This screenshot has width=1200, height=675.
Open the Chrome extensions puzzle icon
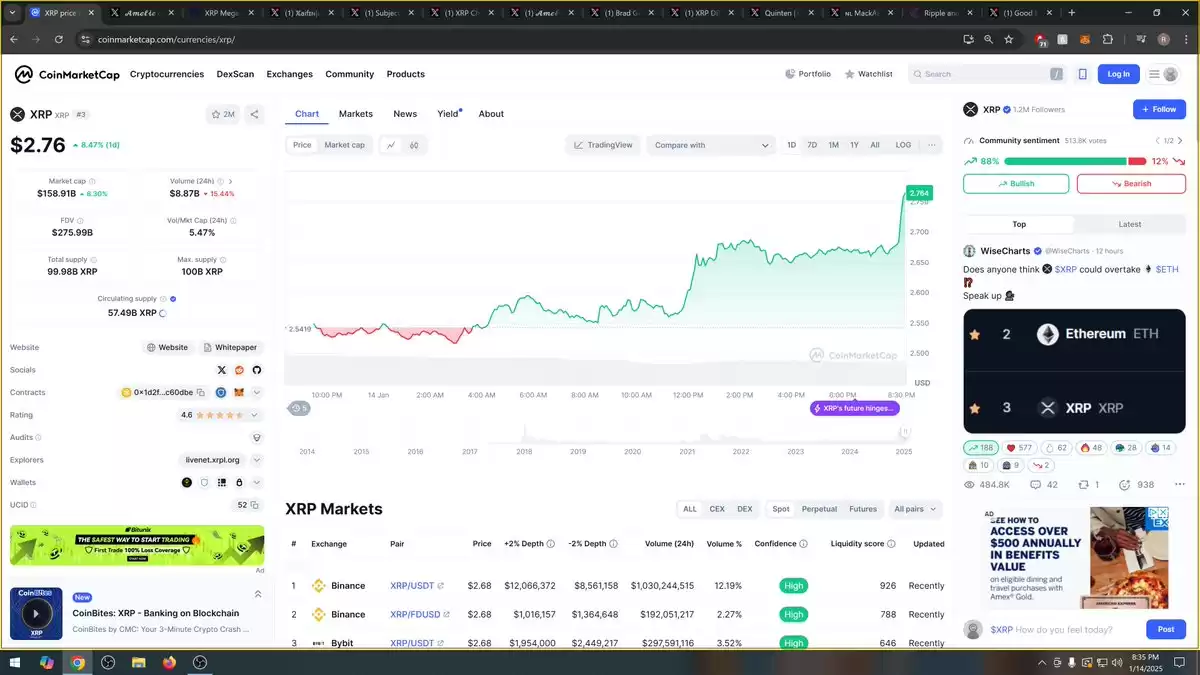[x=1108, y=39]
